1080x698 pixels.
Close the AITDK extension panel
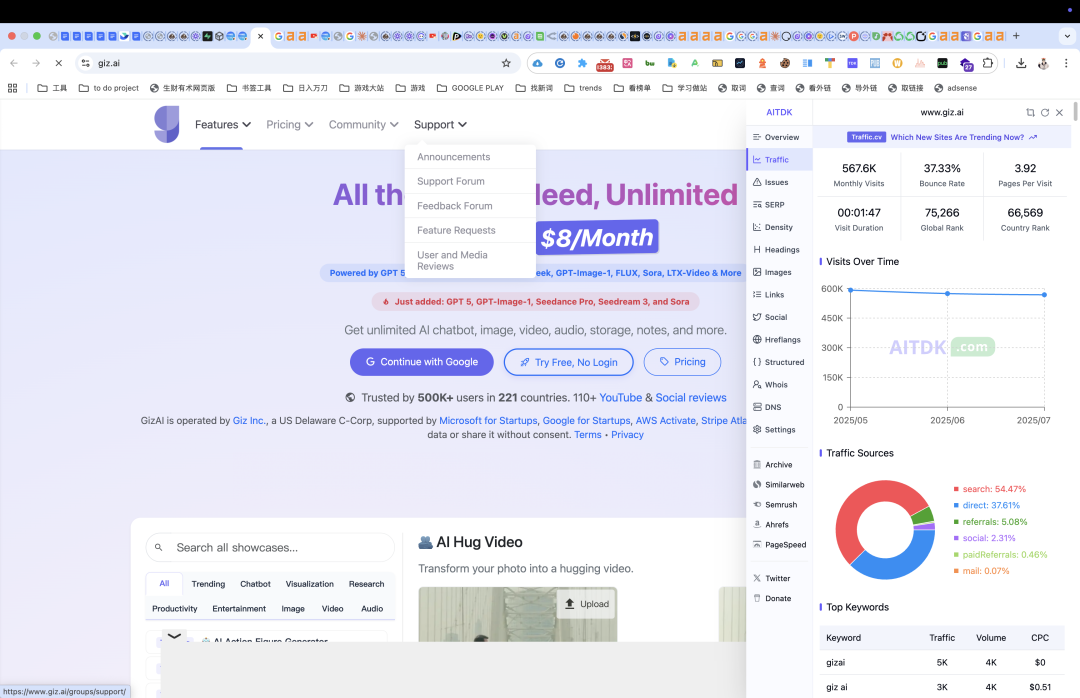click(1059, 112)
